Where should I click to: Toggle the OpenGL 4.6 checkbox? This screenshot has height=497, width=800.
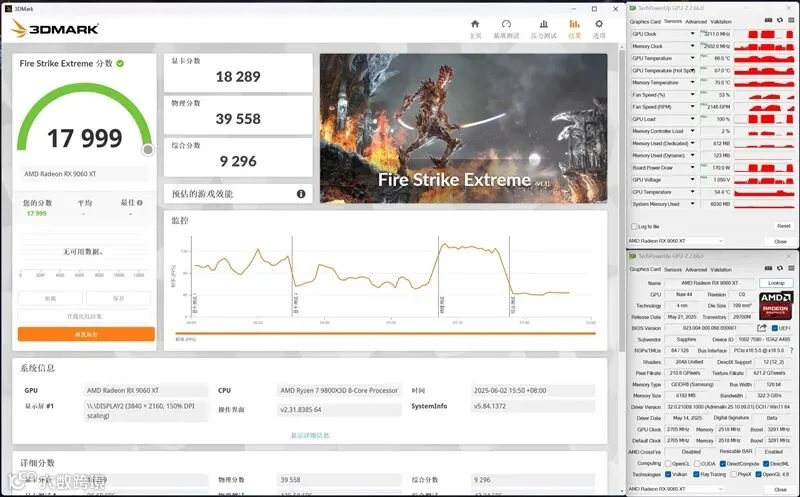coord(759,475)
